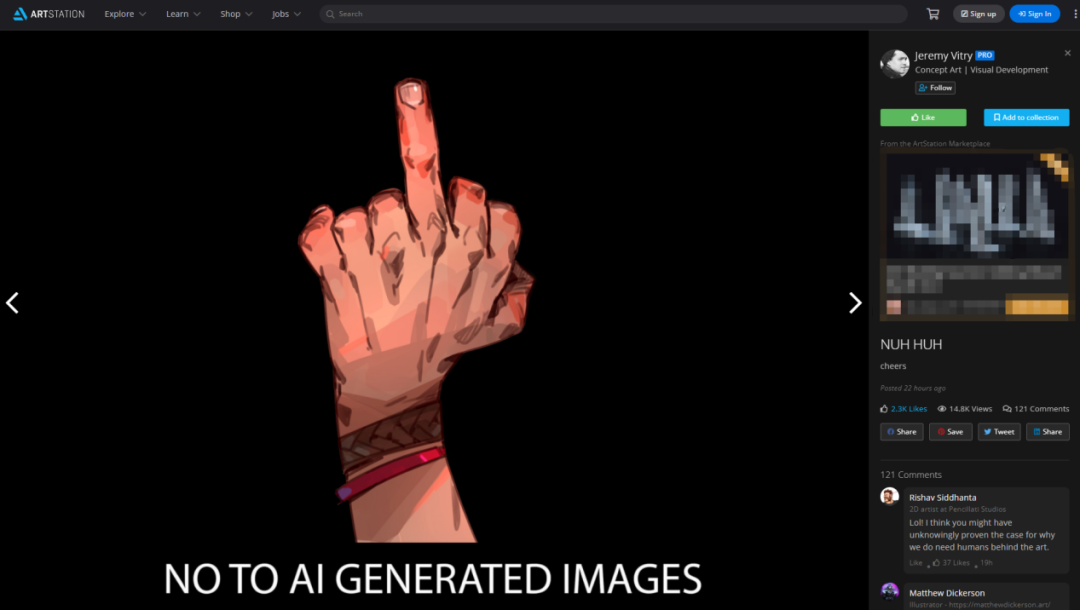
Task: Open Matthew Dickerson's avatar
Action: [x=889, y=591]
